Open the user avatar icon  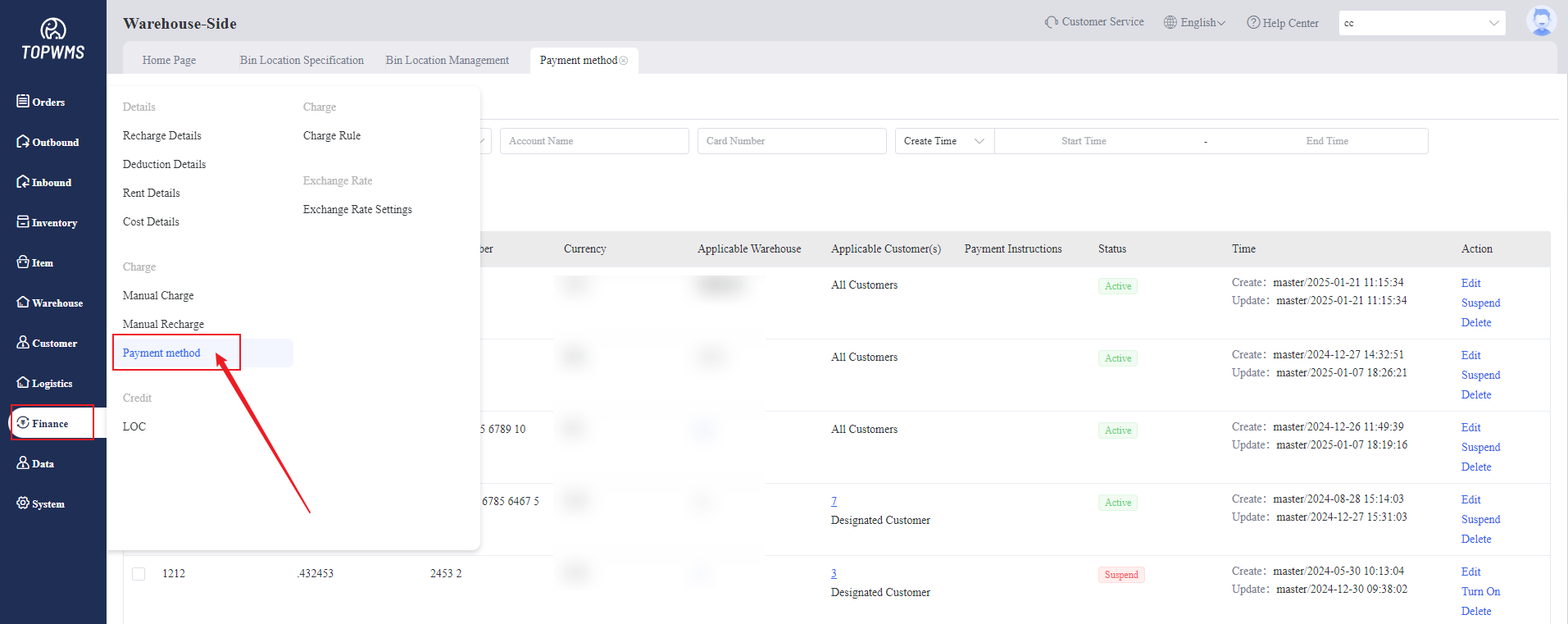tap(1541, 21)
